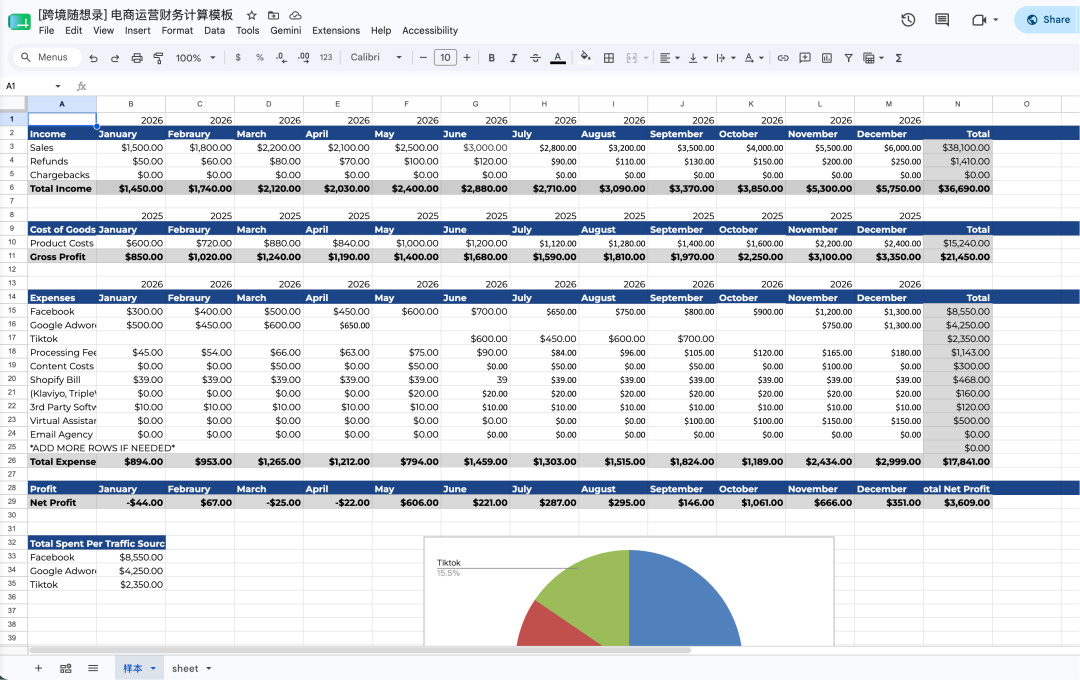The height and width of the screenshot is (680, 1080).
Task: Toggle strikethrough formatting
Action: point(535,58)
